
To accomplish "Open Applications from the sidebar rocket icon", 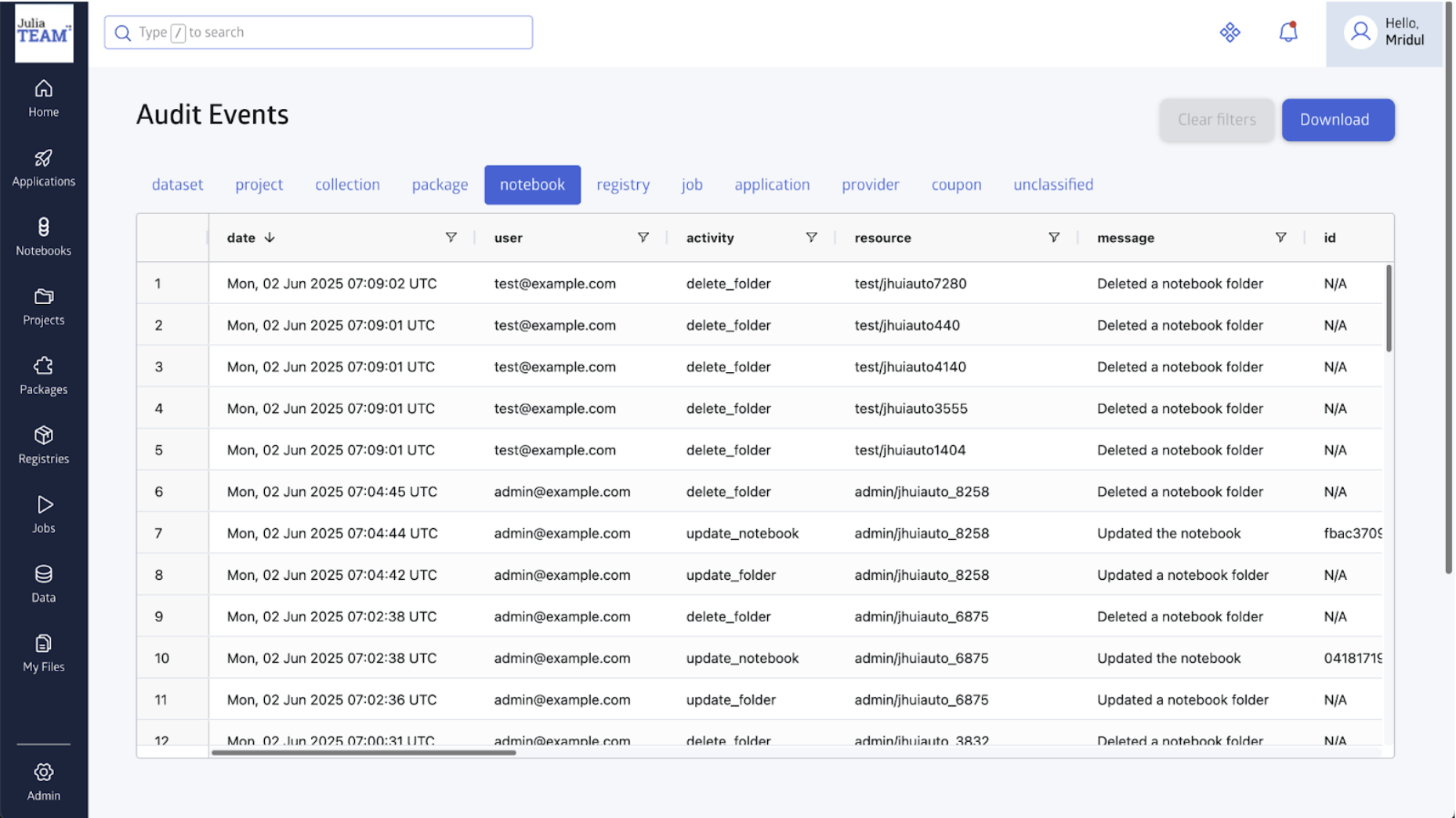I will point(43,159).
